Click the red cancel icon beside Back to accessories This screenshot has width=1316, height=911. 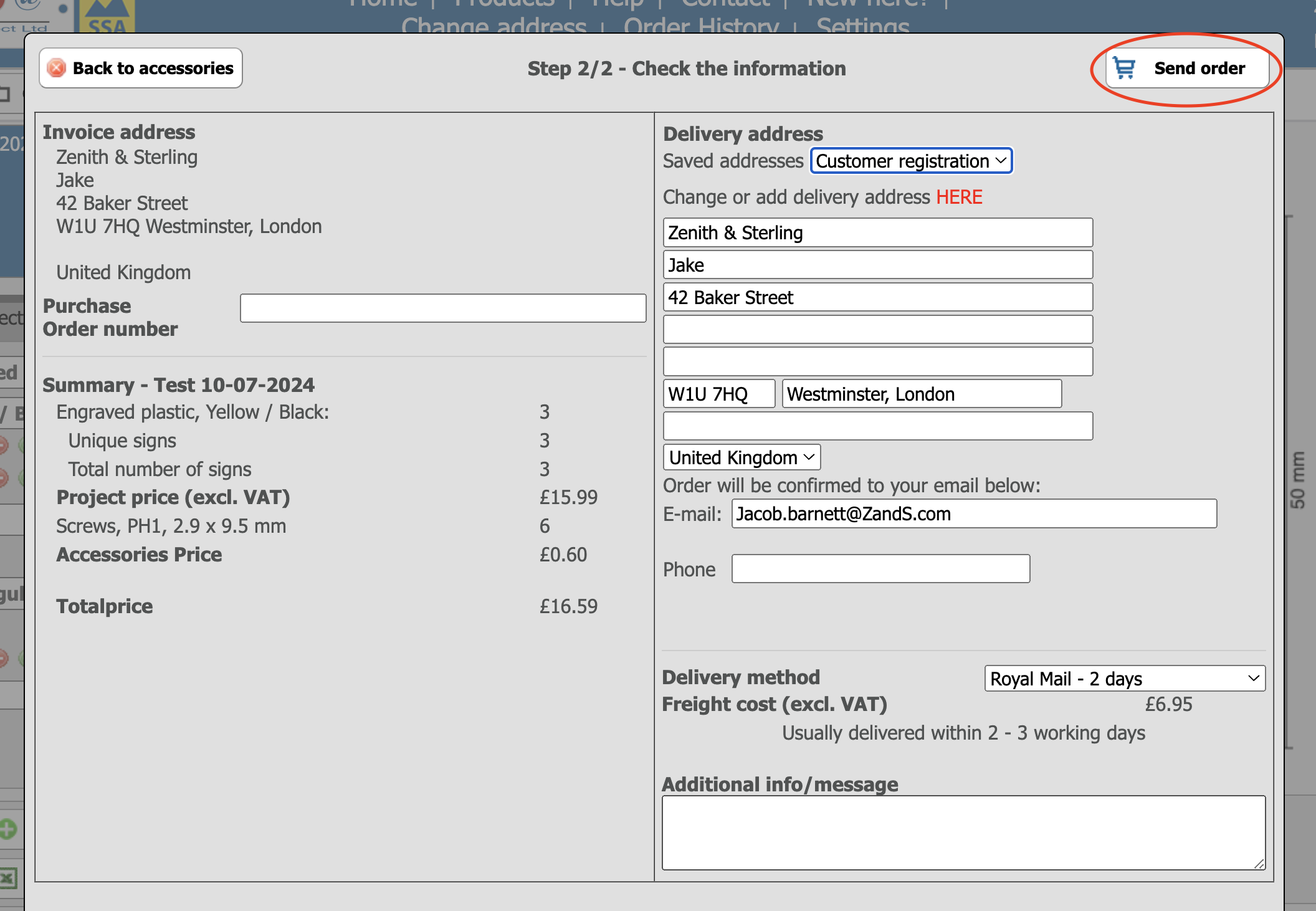[57, 68]
